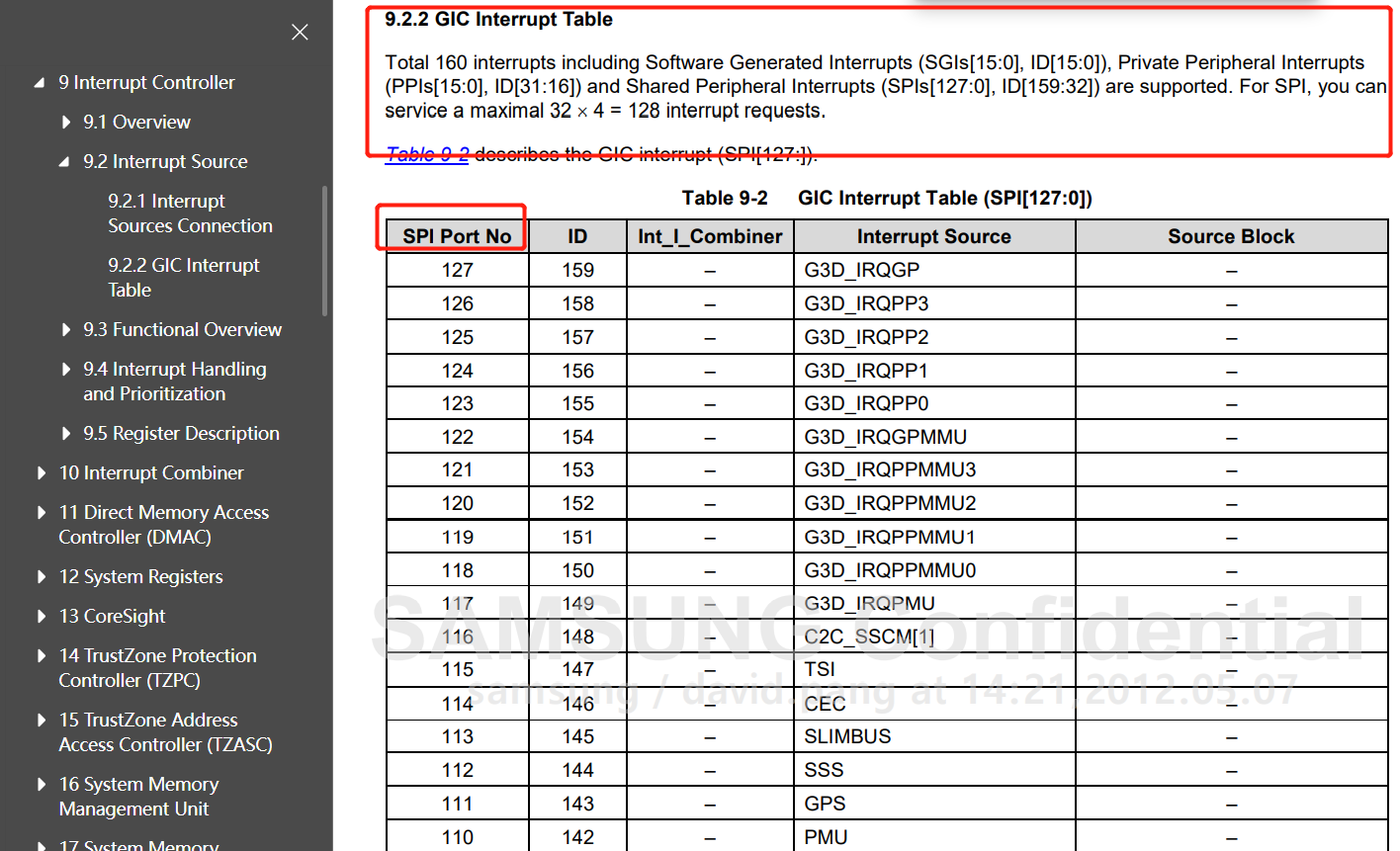Click the SPI Port No column header

(x=456, y=236)
